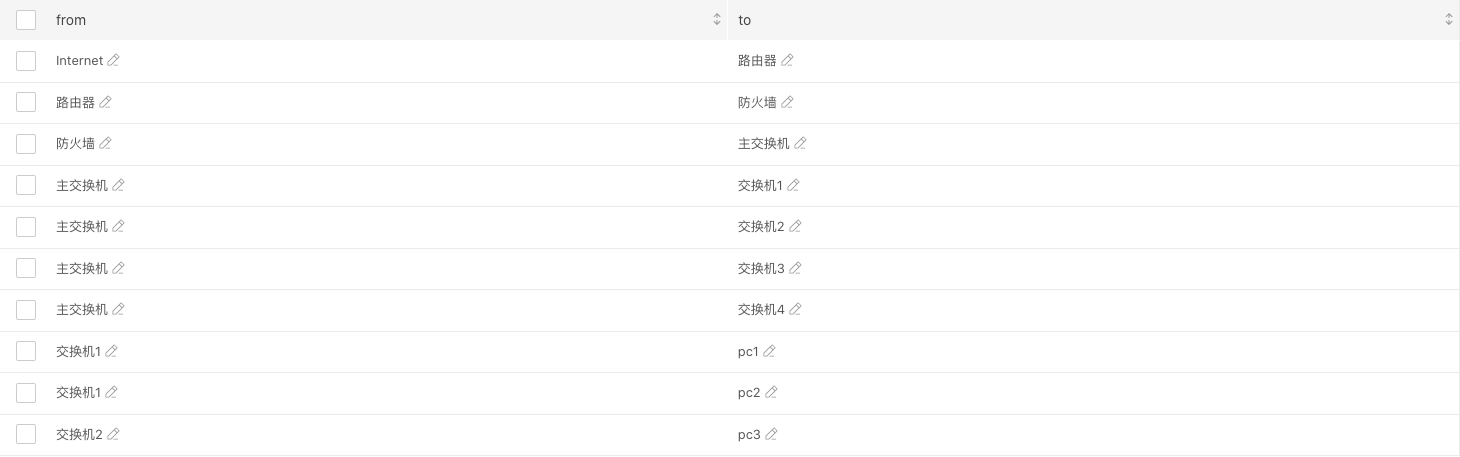Click the from column header
This screenshot has height=457, width=1460.
click(x=71, y=20)
